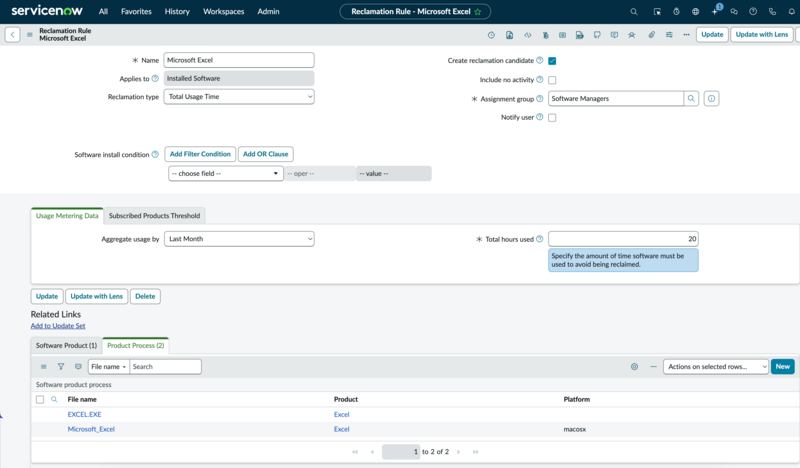Tick the select-all checkbox in list header
Viewport: 800px width, 468px height.
[40, 399]
